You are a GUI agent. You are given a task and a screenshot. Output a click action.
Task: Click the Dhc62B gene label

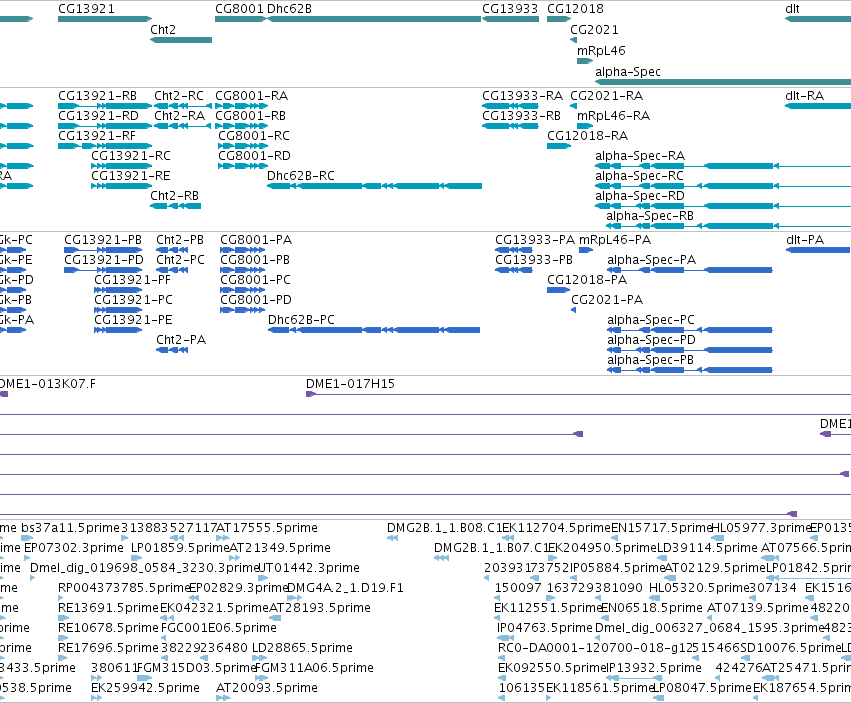tap(289, 9)
